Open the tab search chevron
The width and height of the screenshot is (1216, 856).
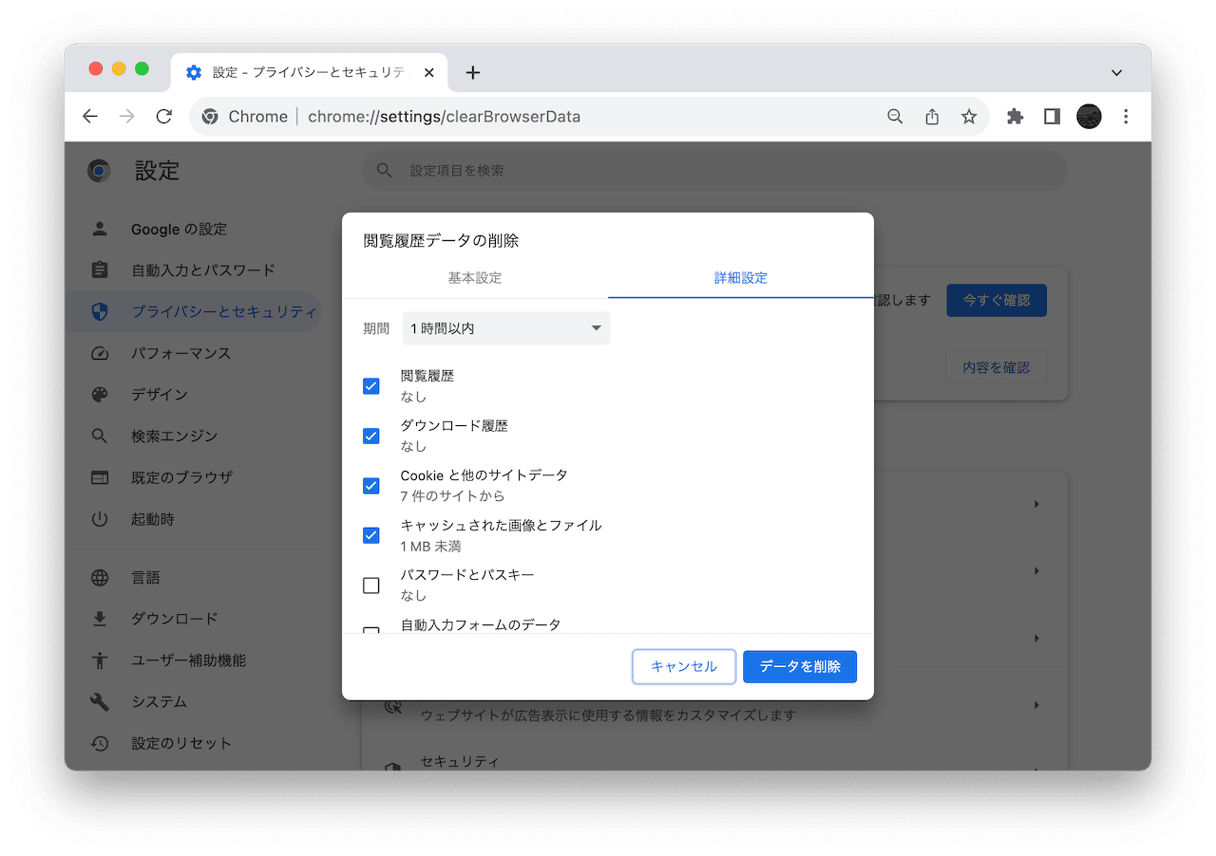(x=1117, y=72)
